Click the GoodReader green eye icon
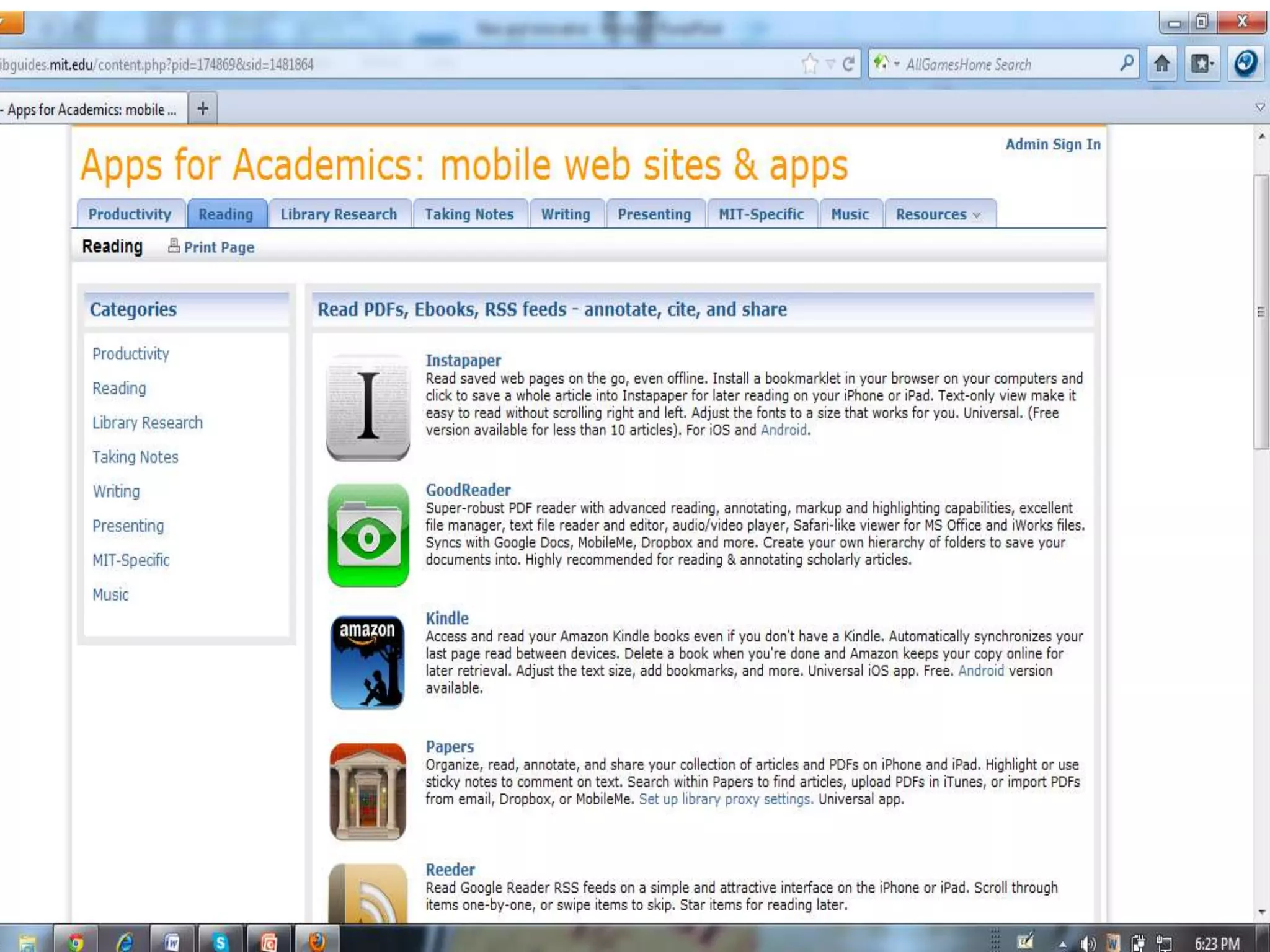The width and height of the screenshot is (1270, 952). pyautogui.click(x=368, y=535)
